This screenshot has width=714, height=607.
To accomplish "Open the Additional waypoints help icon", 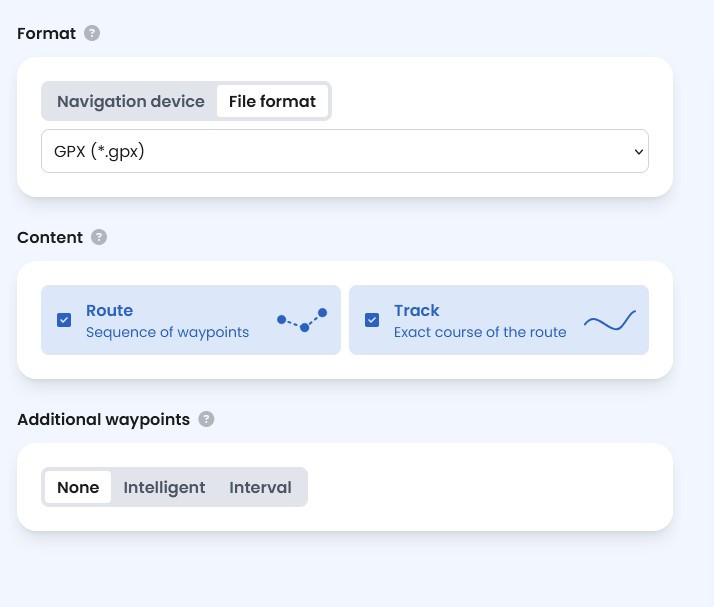I will (206, 419).
